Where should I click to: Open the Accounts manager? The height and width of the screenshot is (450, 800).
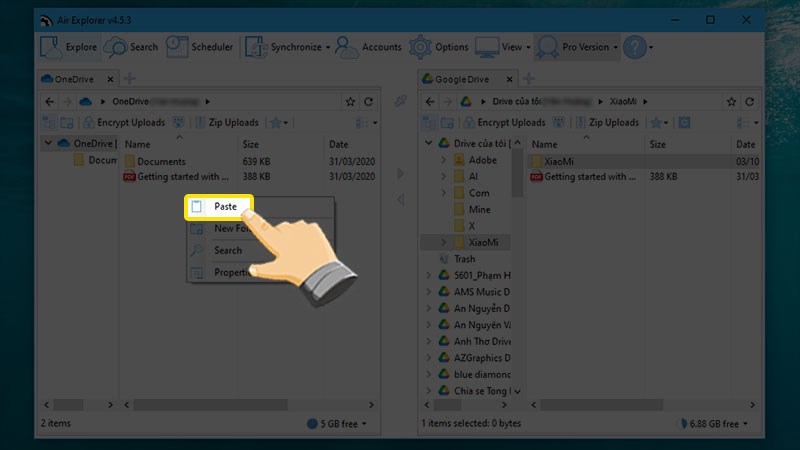tap(368, 47)
